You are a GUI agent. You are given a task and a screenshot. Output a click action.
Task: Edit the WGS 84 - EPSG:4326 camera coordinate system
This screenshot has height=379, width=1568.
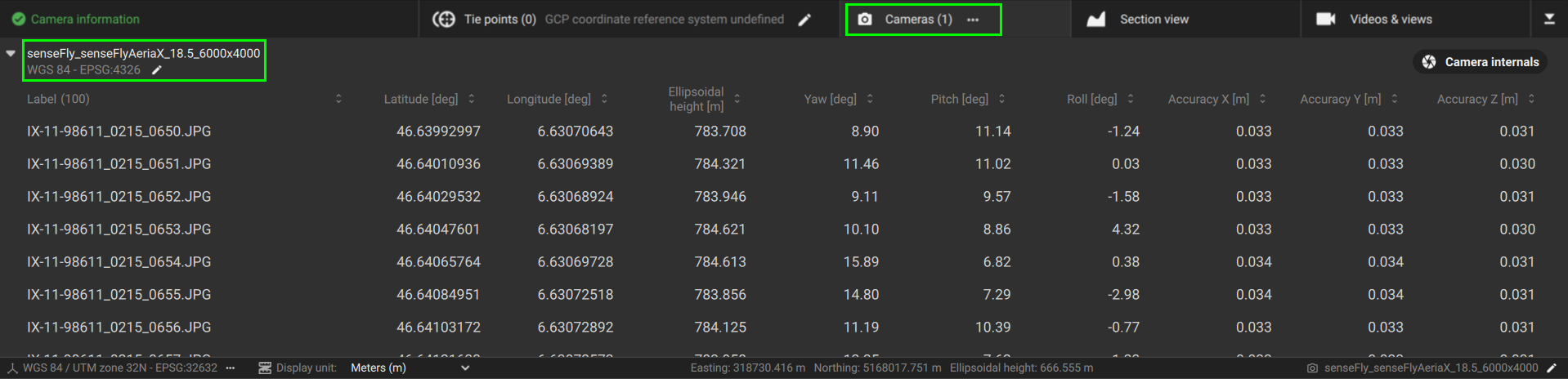coord(157,70)
